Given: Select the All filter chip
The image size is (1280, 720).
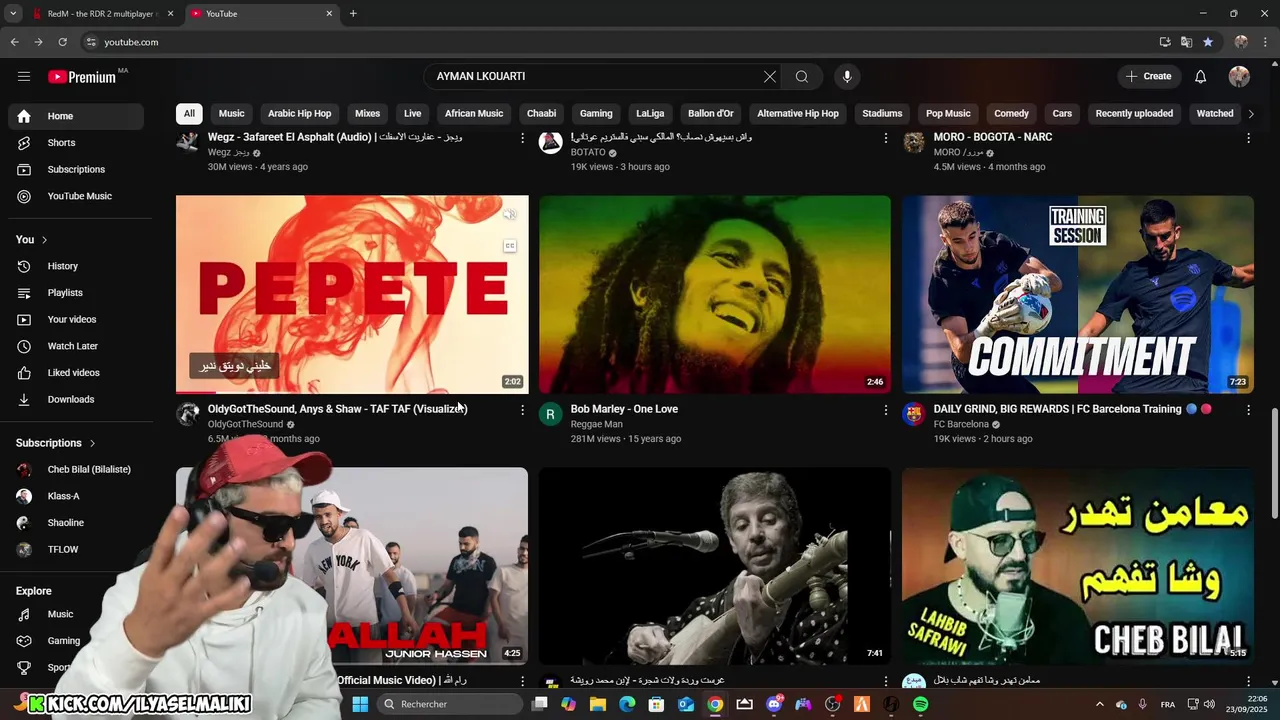Looking at the screenshot, I should [189, 113].
